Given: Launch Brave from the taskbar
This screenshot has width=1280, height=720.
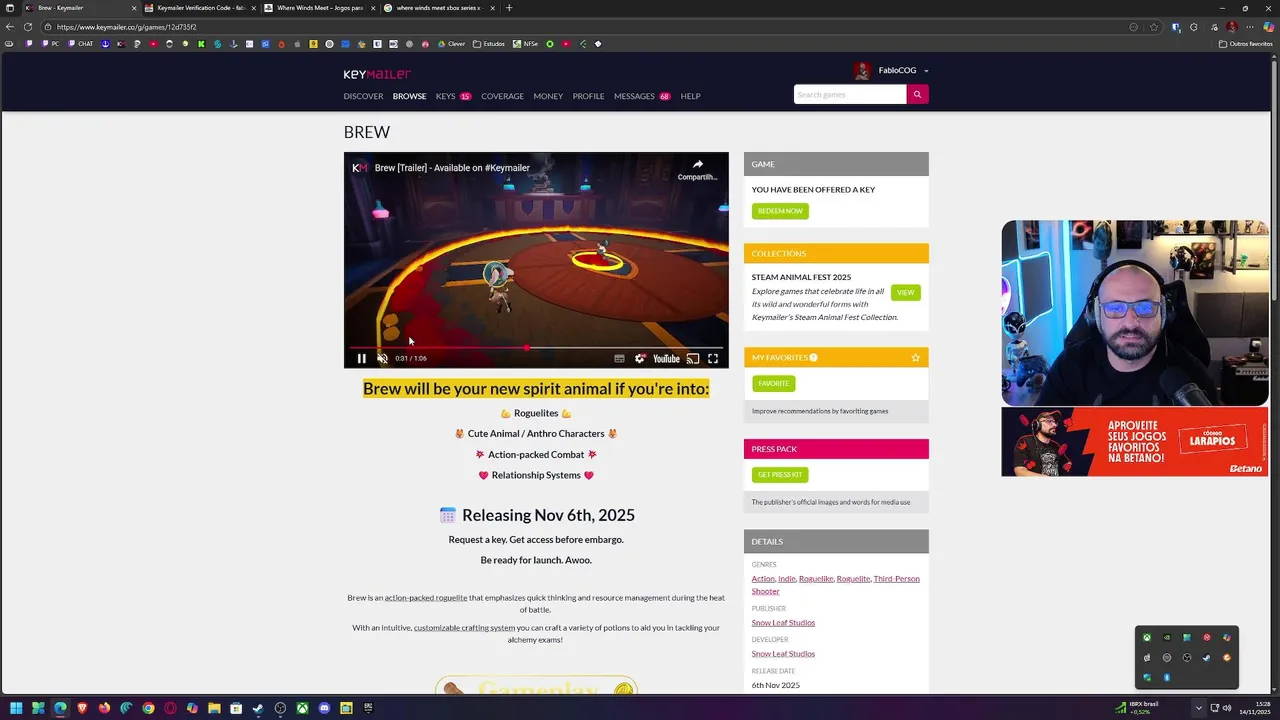Looking at the screenshot, I should coord(82,708).
